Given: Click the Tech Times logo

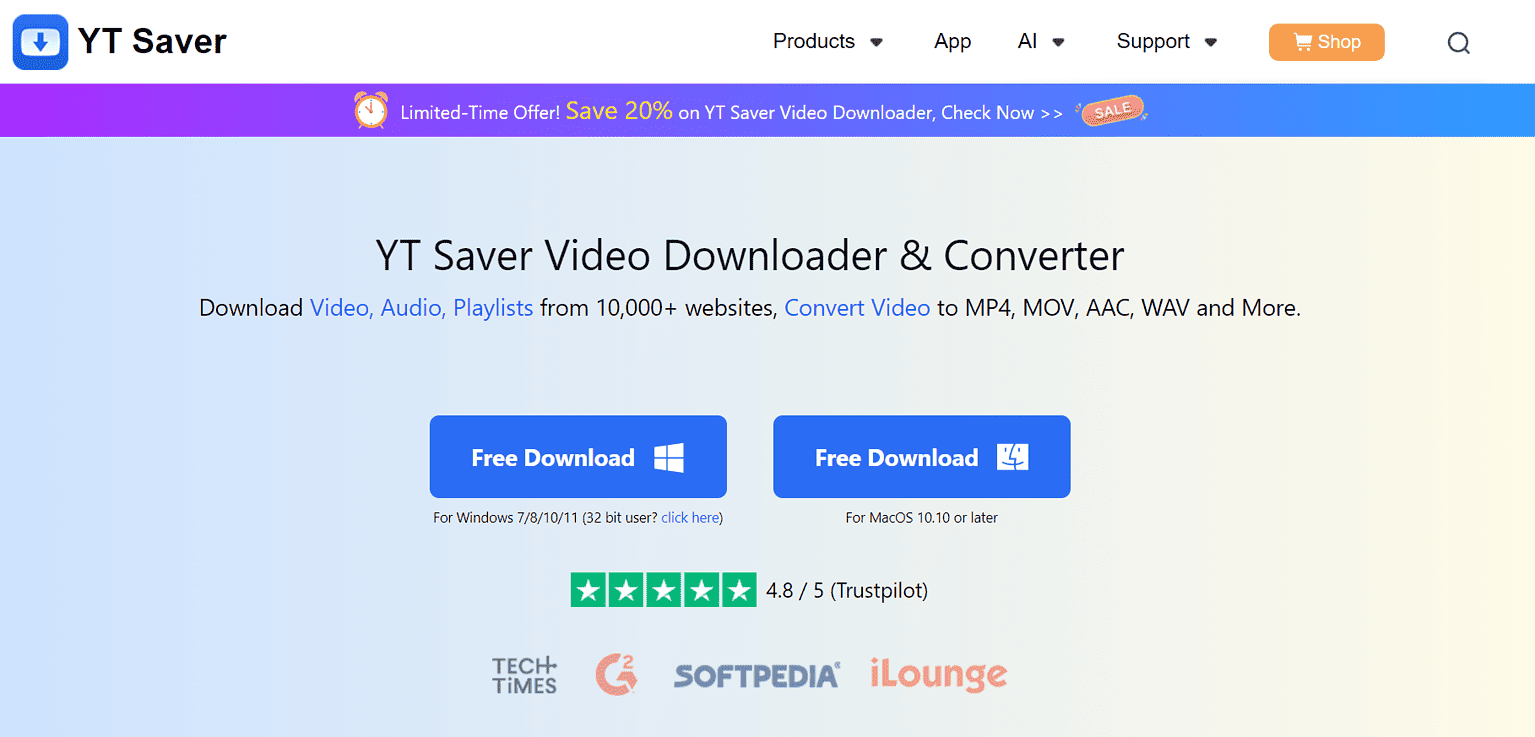Looking at the screenshot, I should (x=525, y=676).
